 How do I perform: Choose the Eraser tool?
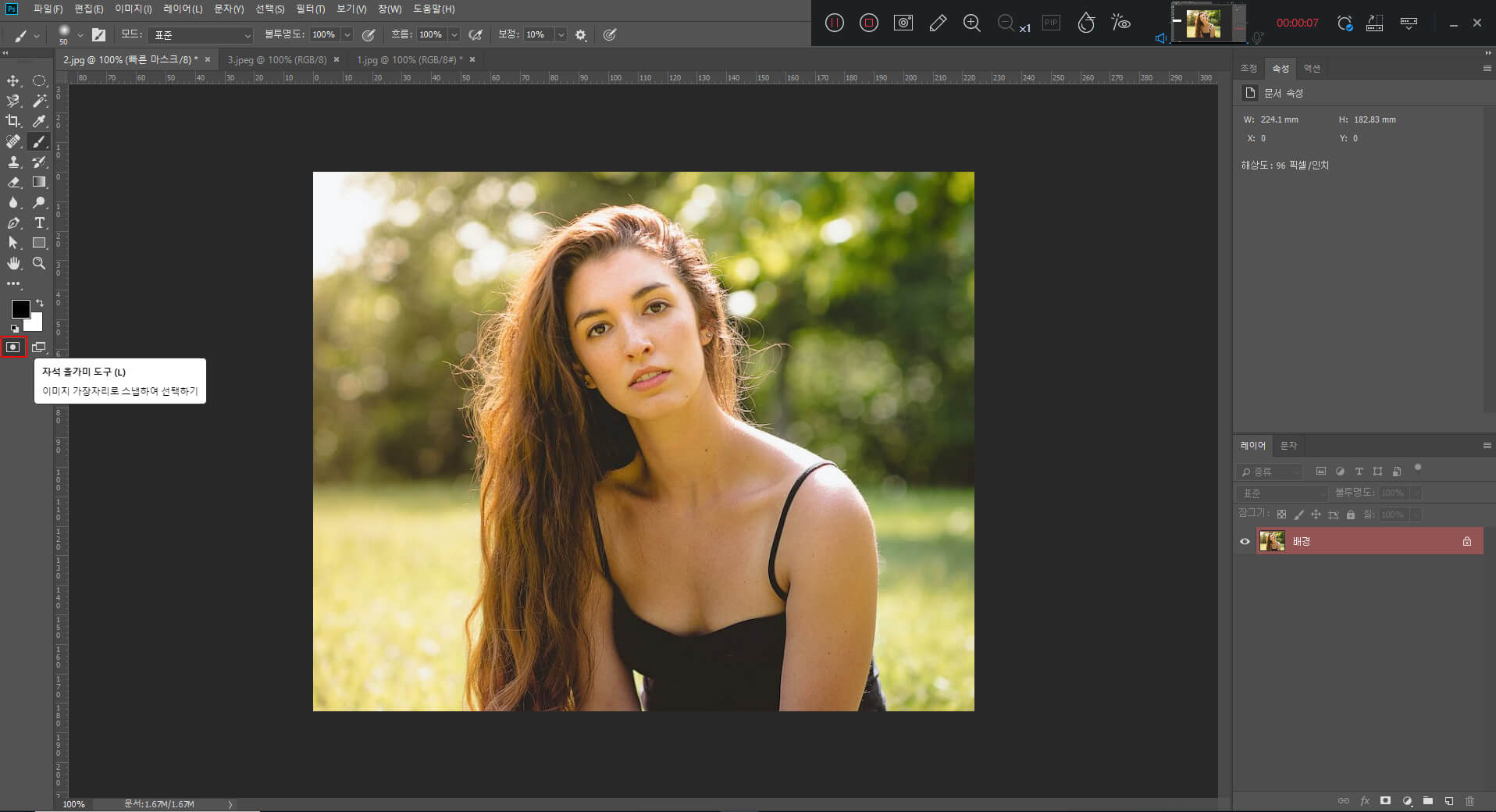click(x=13, y=182)
